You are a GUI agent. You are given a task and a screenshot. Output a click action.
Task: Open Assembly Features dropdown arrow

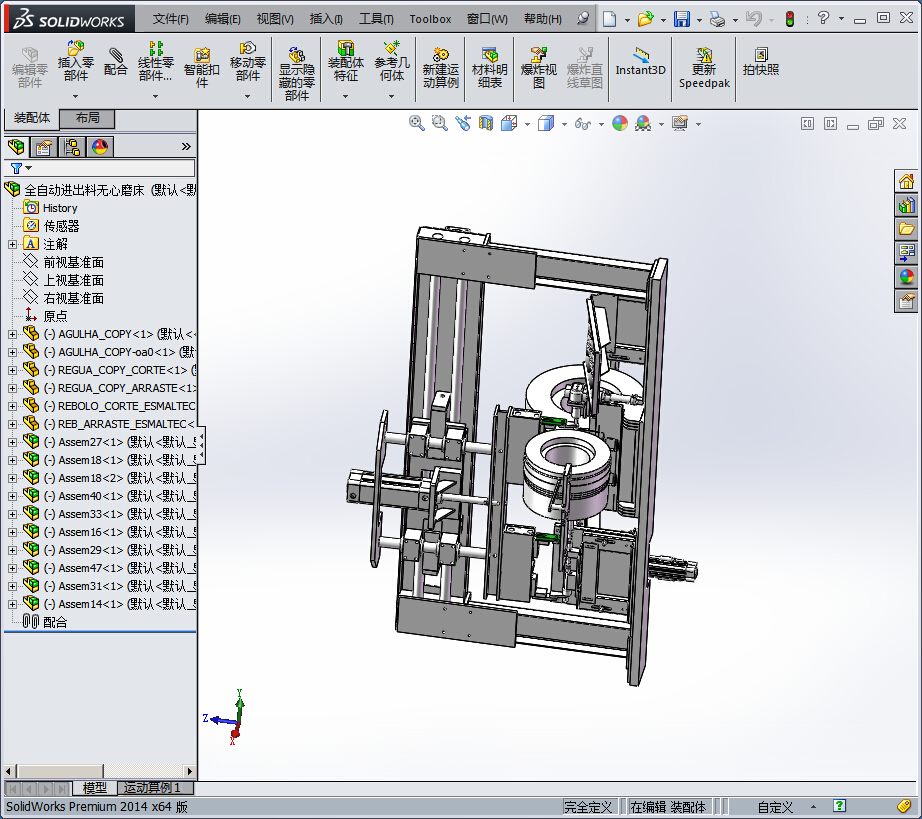[346, 96]
